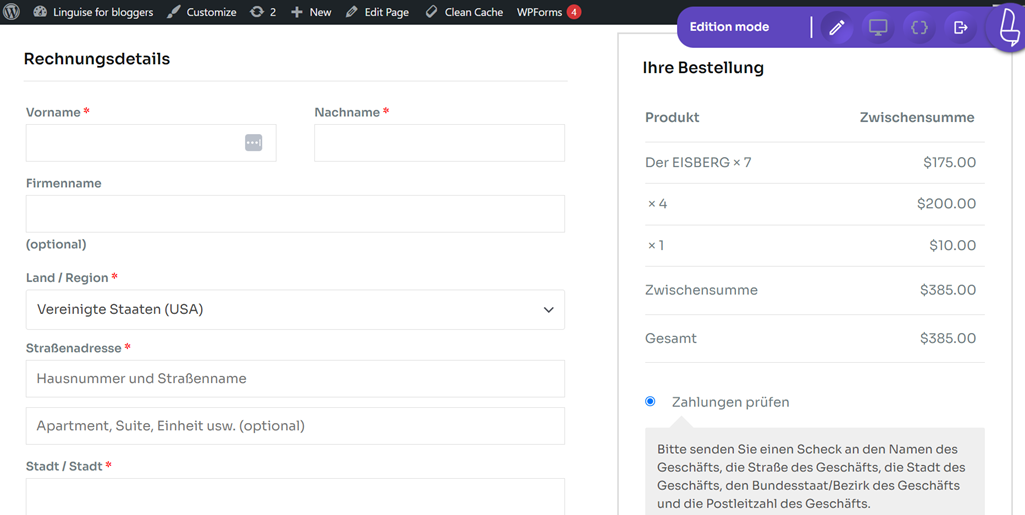The height and width of the screenshot is (515, 1025).
Task: Click the $200.00 amount
Action: (x=946, y=204)
